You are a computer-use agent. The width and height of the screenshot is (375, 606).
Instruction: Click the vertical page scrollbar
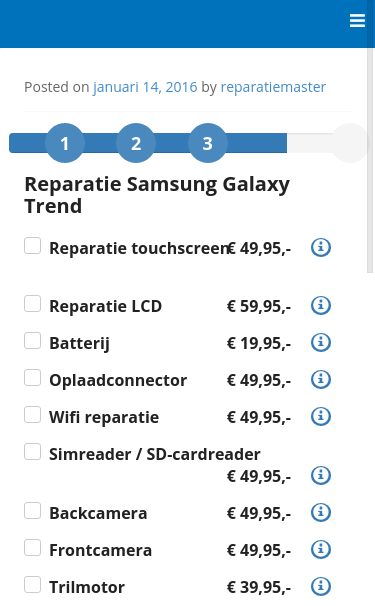pyautogui.click(x=370, y=155)
